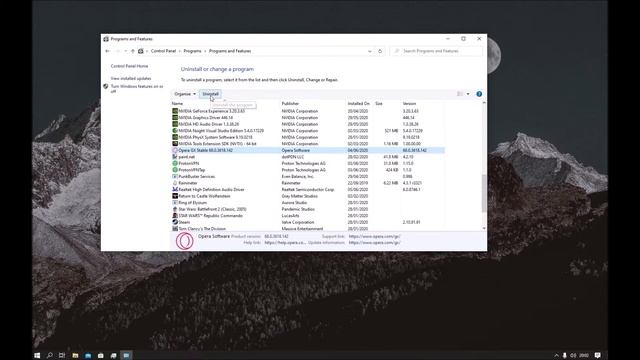This screenshot has width=640, height=360.
Task: Open View installed updates link
Action: 131,78
